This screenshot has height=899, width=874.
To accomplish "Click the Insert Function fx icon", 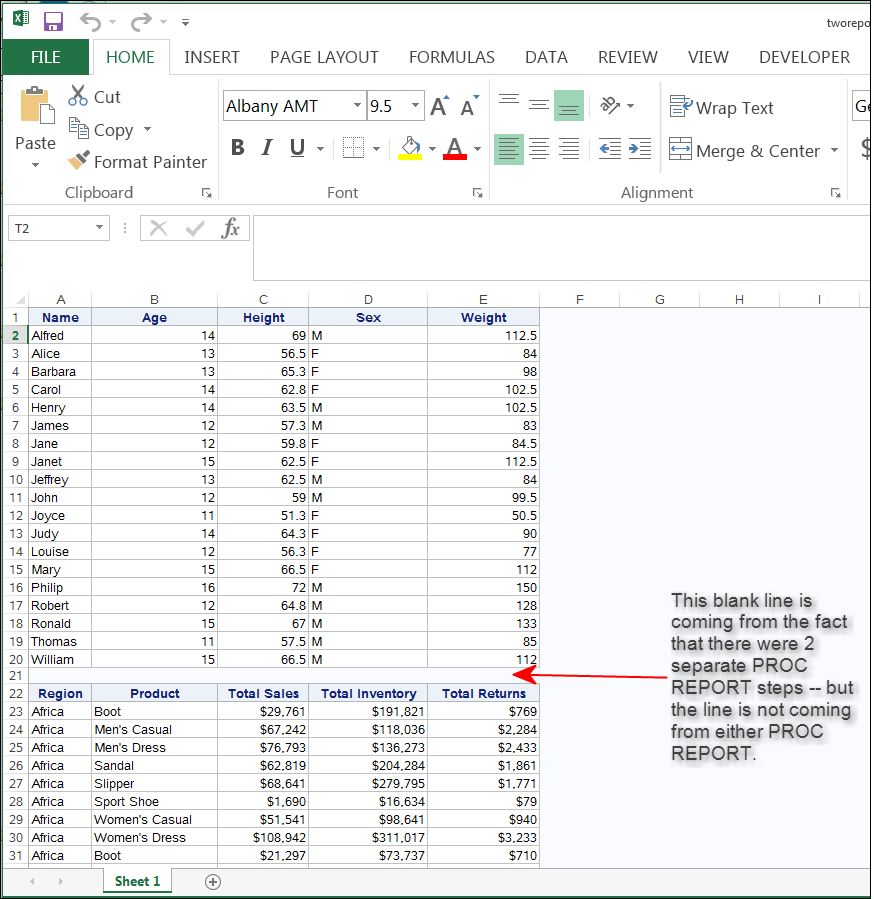I will point(231,228).
